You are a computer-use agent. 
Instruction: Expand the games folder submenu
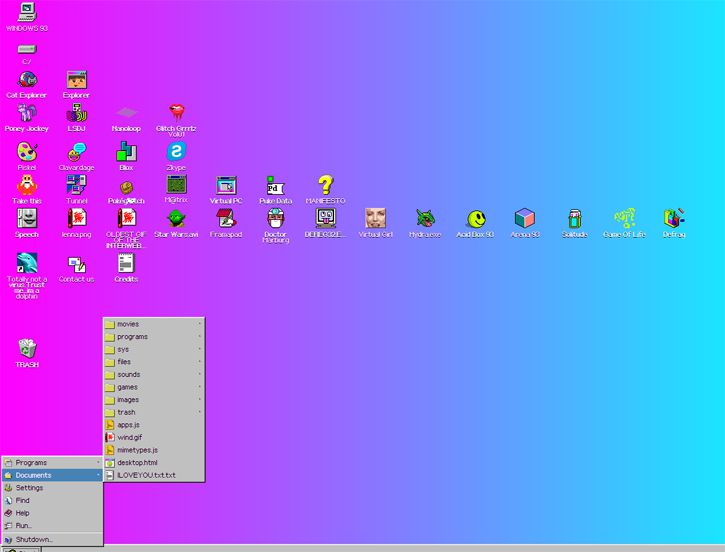coord(154,387)
